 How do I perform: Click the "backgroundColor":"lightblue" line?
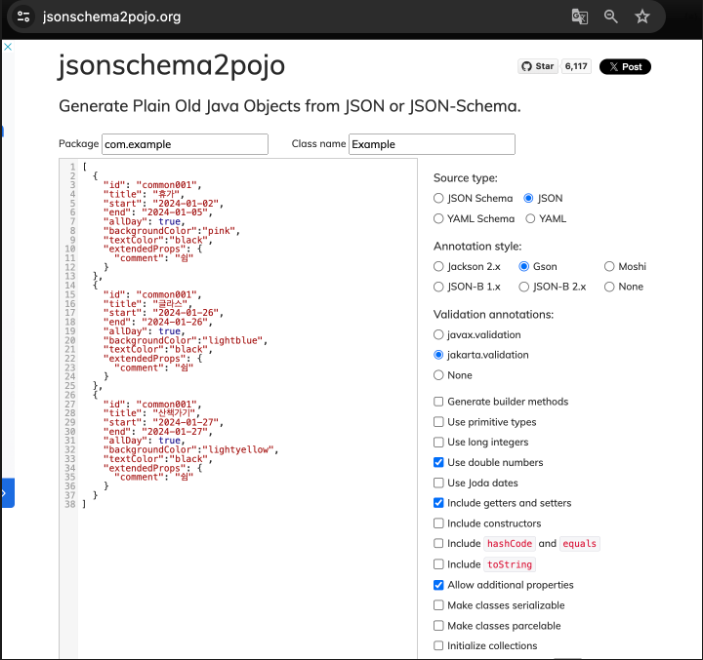coord(185,340)
